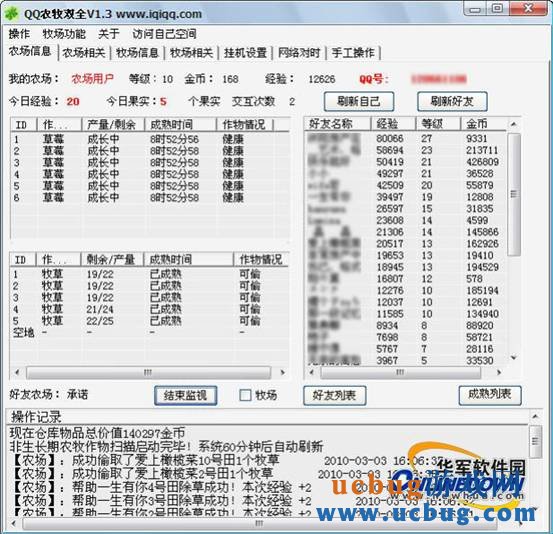This screenshot has width=553, height=534.
Task: Click the 成熟列表 button
Action: (490, 395)
